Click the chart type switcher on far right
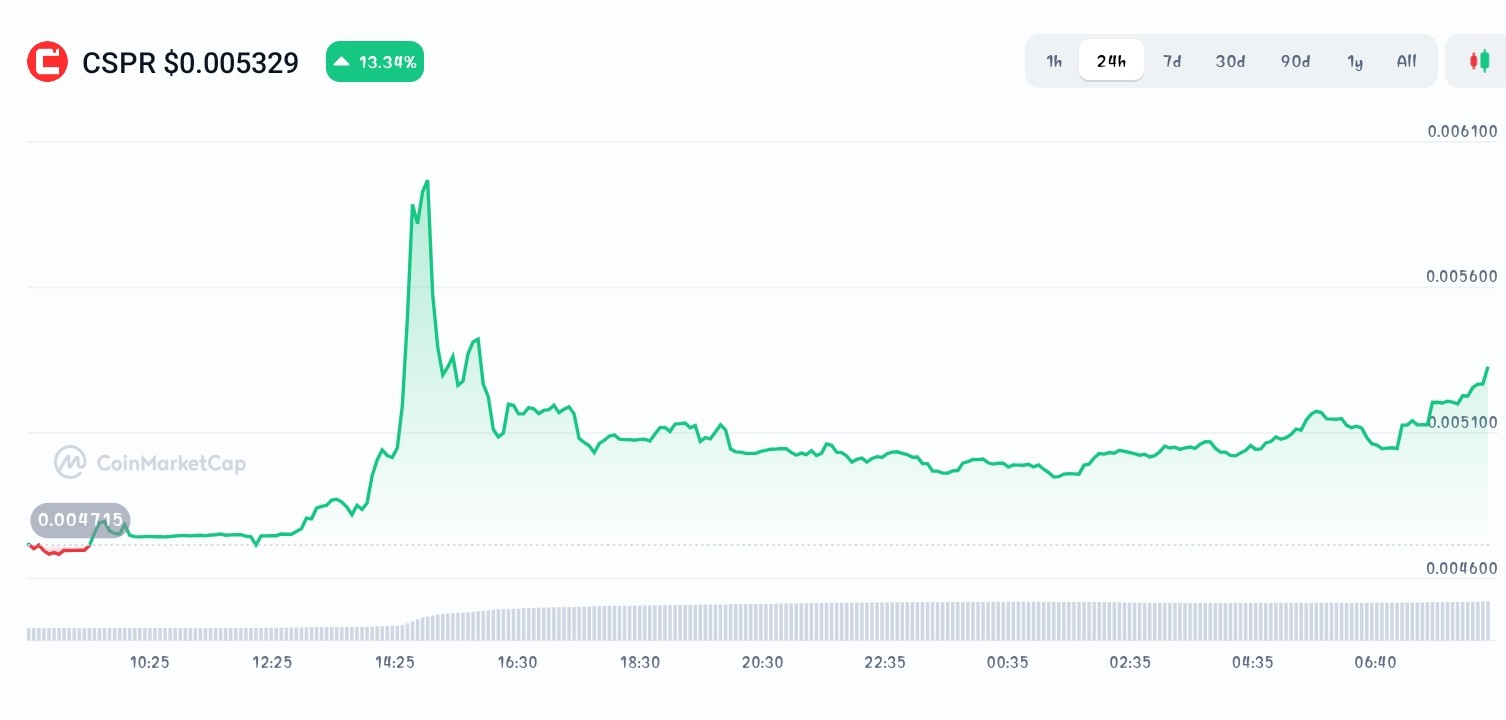The width and height of the screenshot is (1506, 720). [x=1479, y=60]
